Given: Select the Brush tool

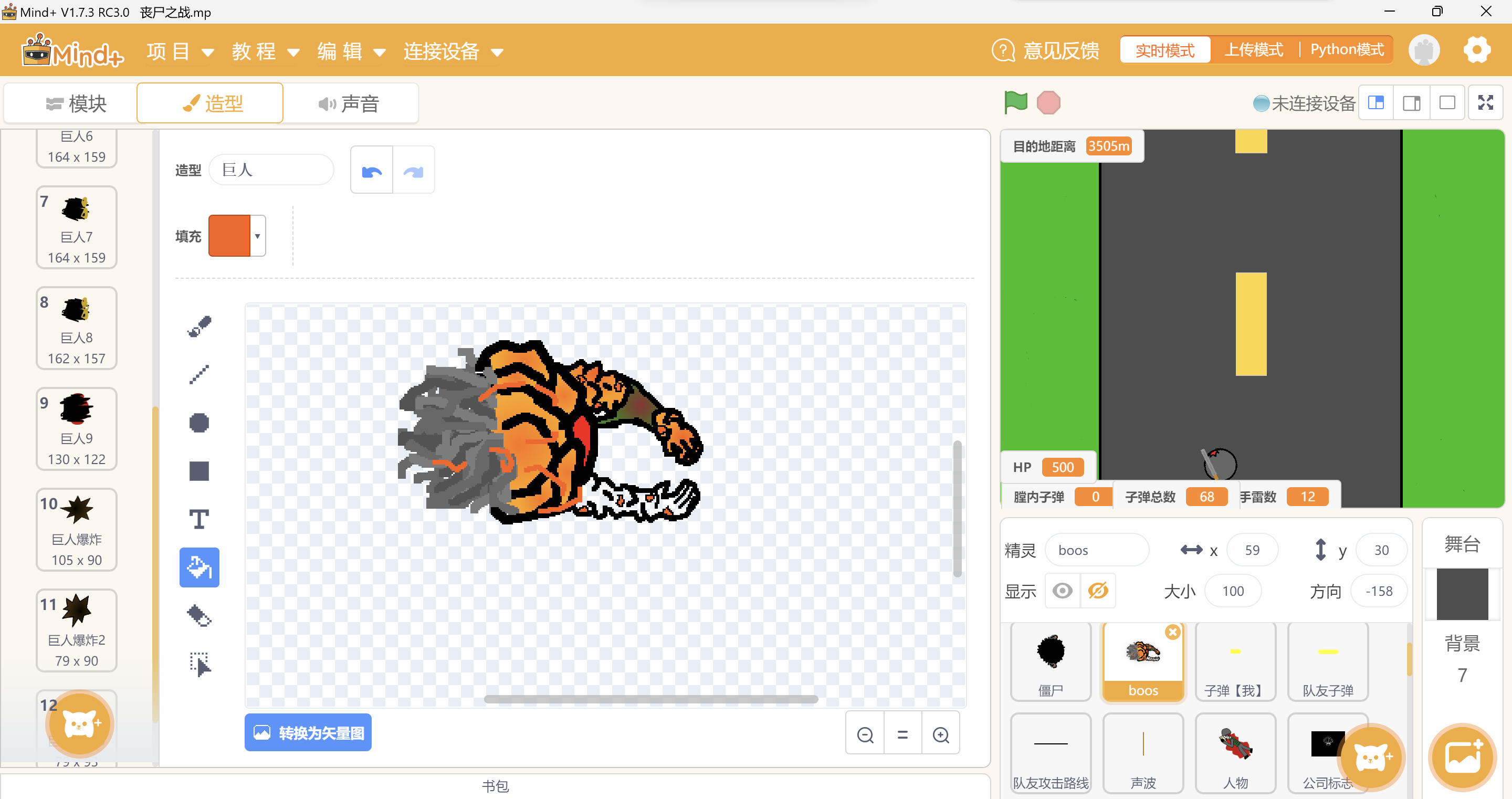Looking at the screenshot, I should [199, 327].
